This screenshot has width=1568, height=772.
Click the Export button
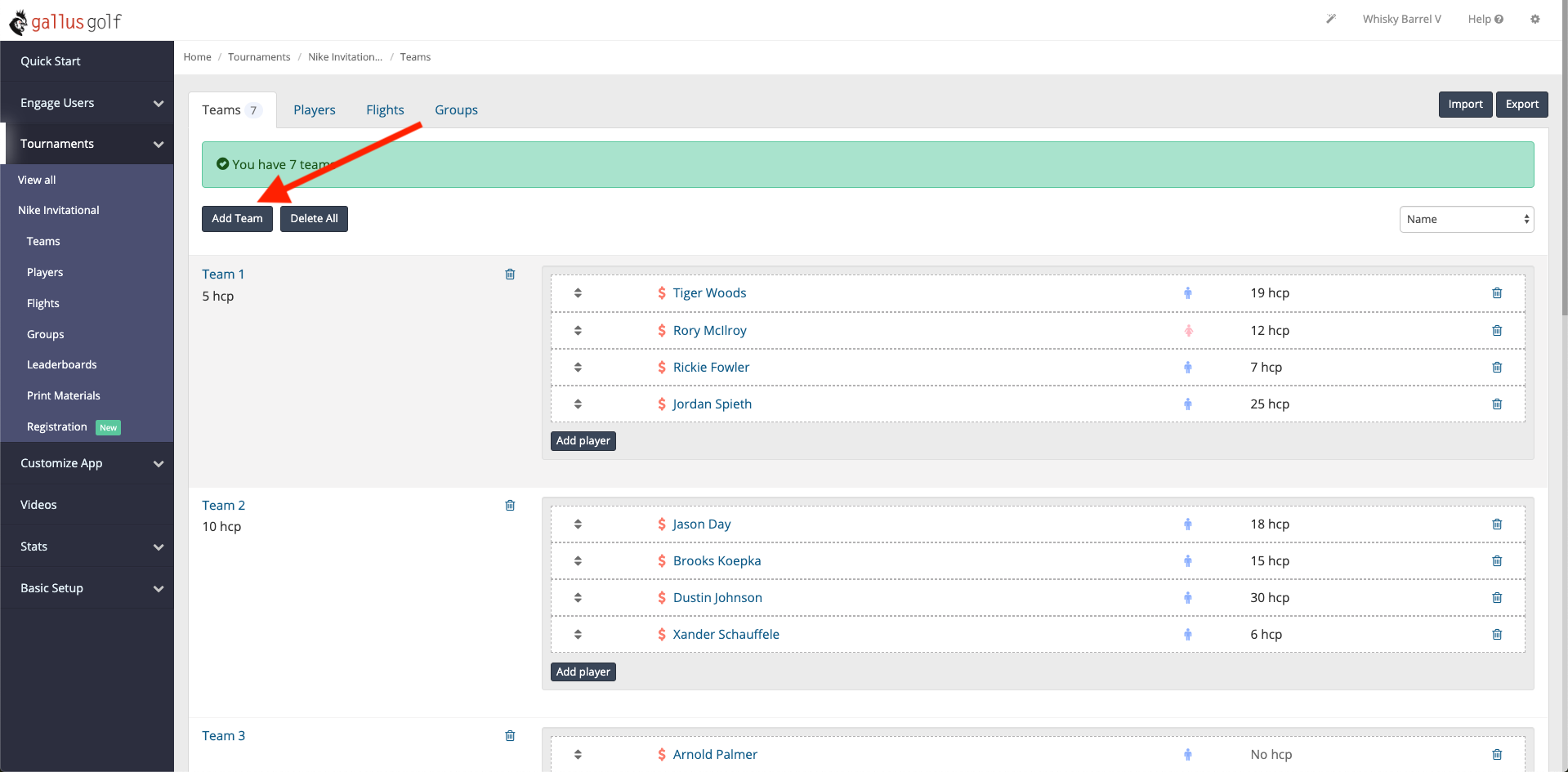tap(1521, 105)
